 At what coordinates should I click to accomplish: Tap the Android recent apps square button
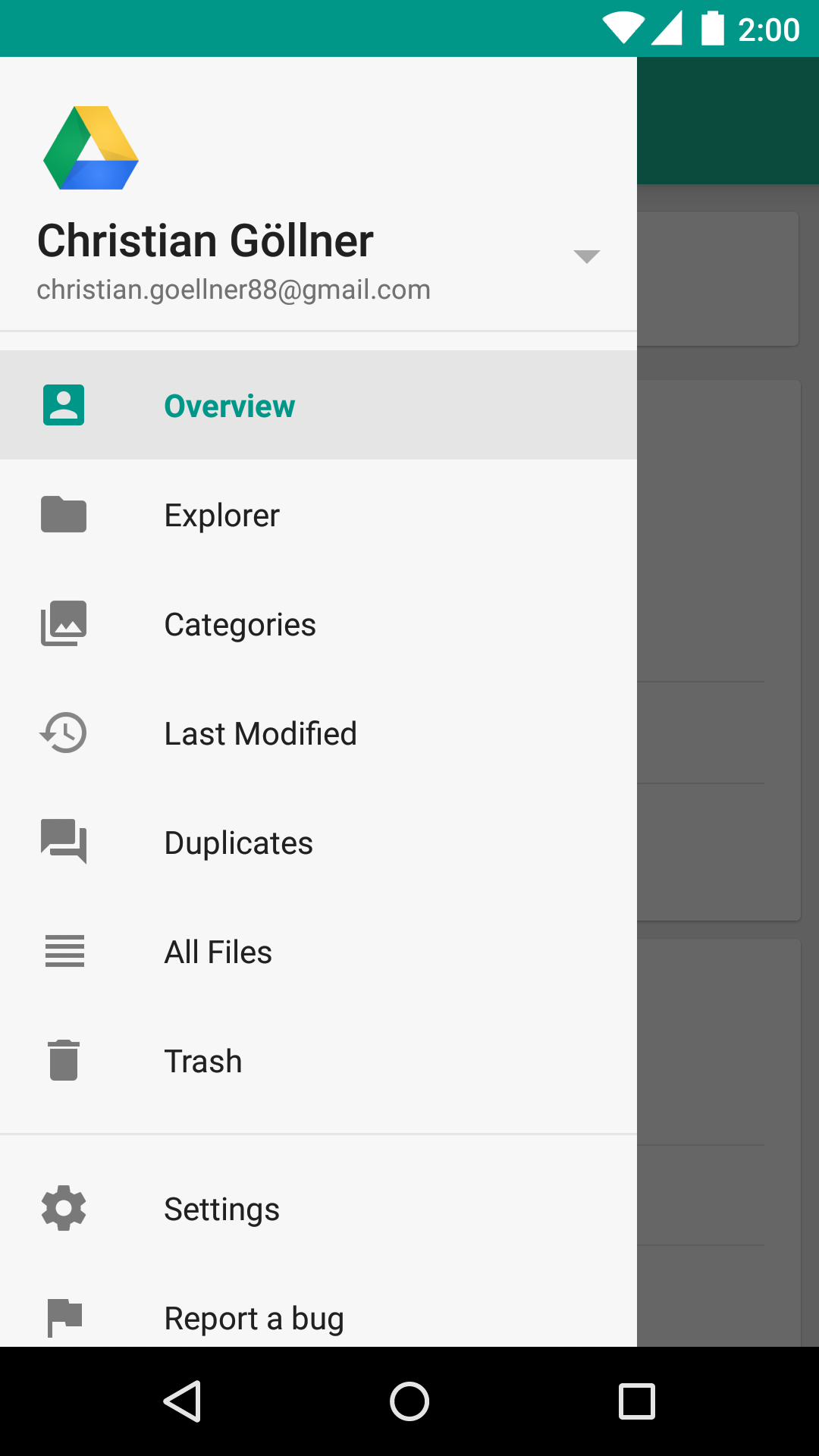pos(637,1401)
